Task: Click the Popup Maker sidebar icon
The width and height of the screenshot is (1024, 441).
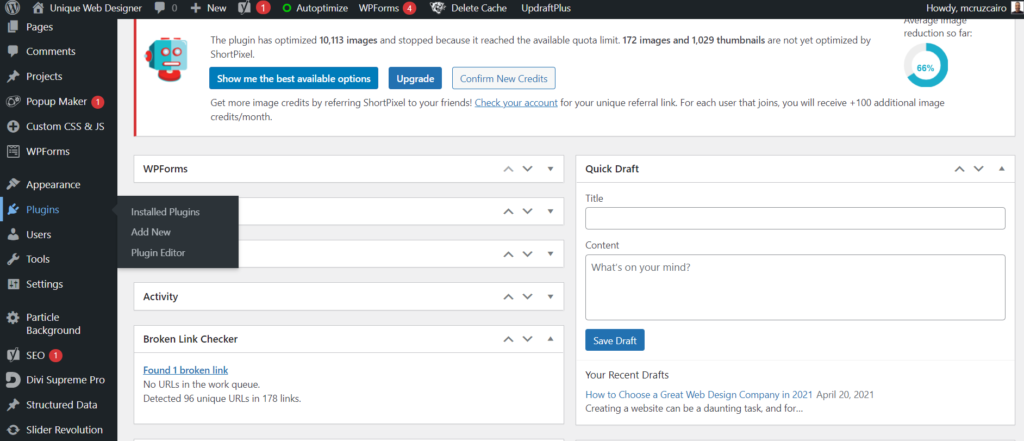Action: click(12, 102)
